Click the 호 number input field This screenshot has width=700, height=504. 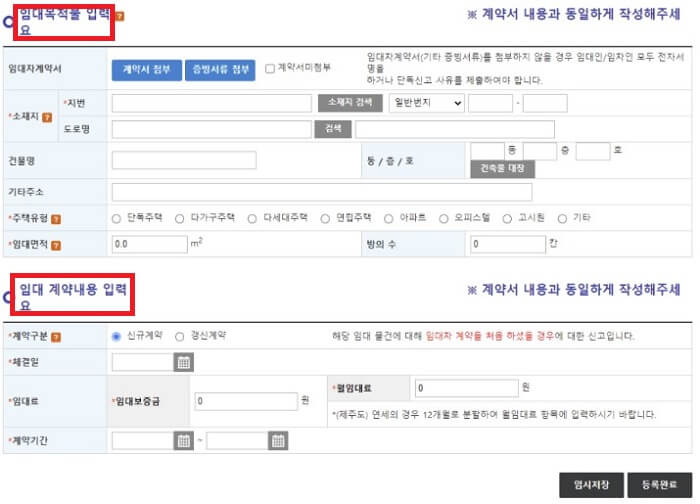(x=593, y=151)
